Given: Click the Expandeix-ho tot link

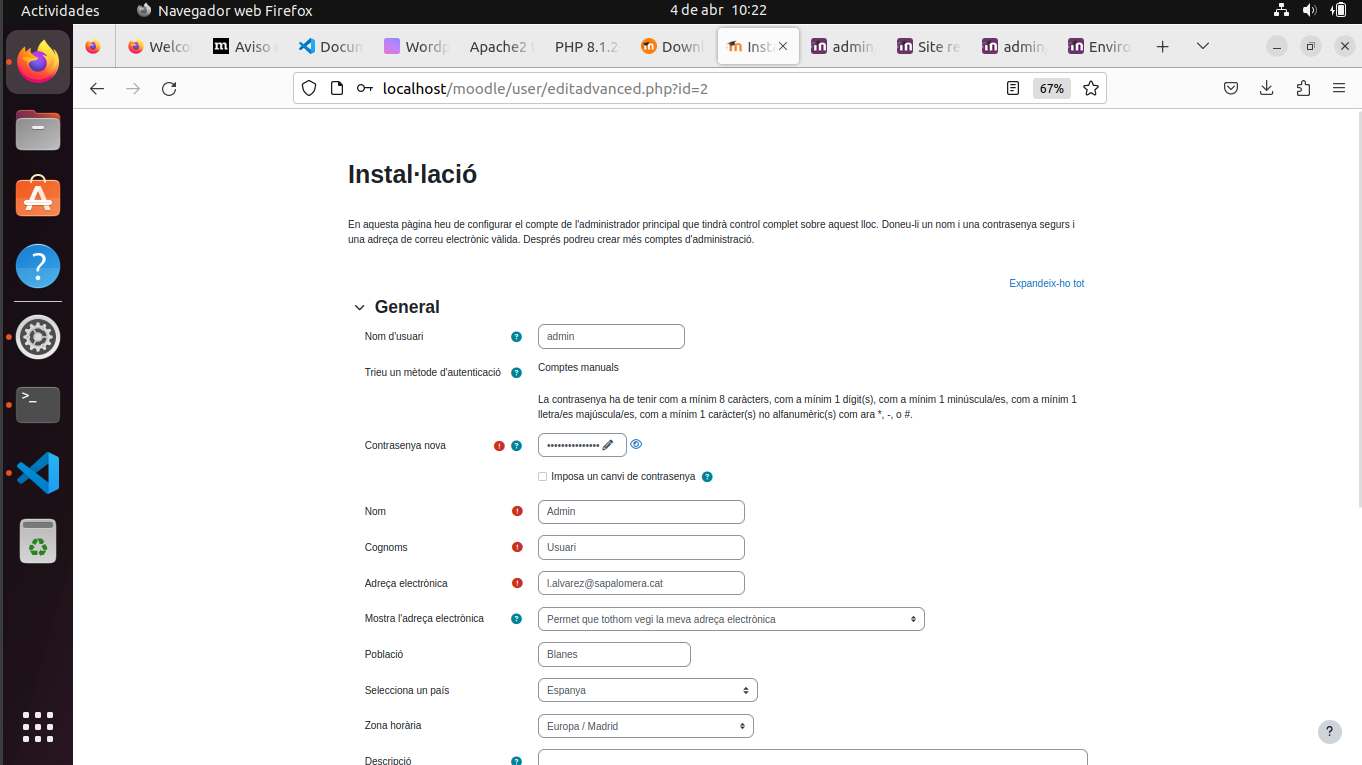Looking at the screenshot, I should pos(1046,284).
